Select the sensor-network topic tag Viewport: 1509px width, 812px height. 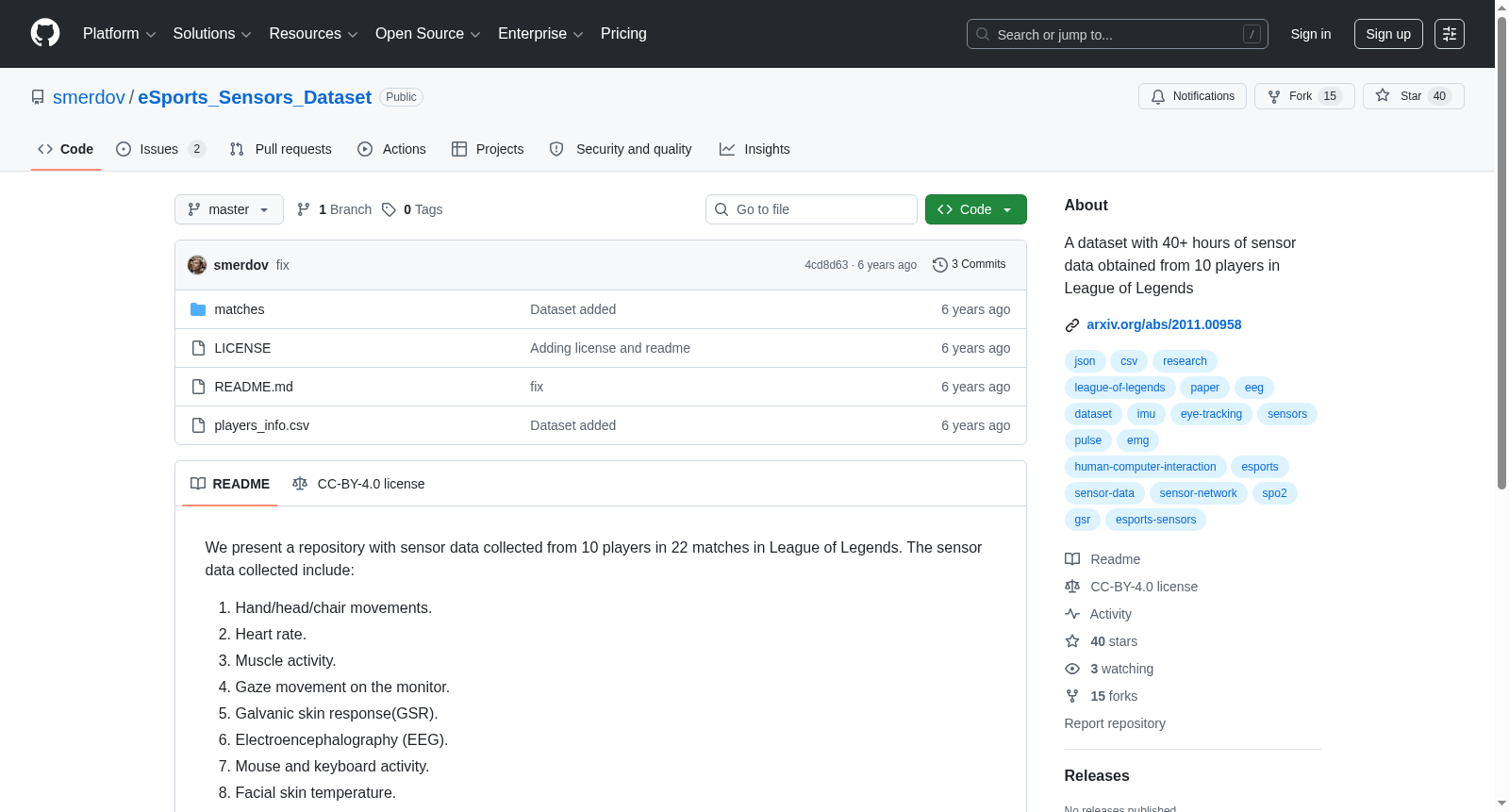tap(1198, 493)
